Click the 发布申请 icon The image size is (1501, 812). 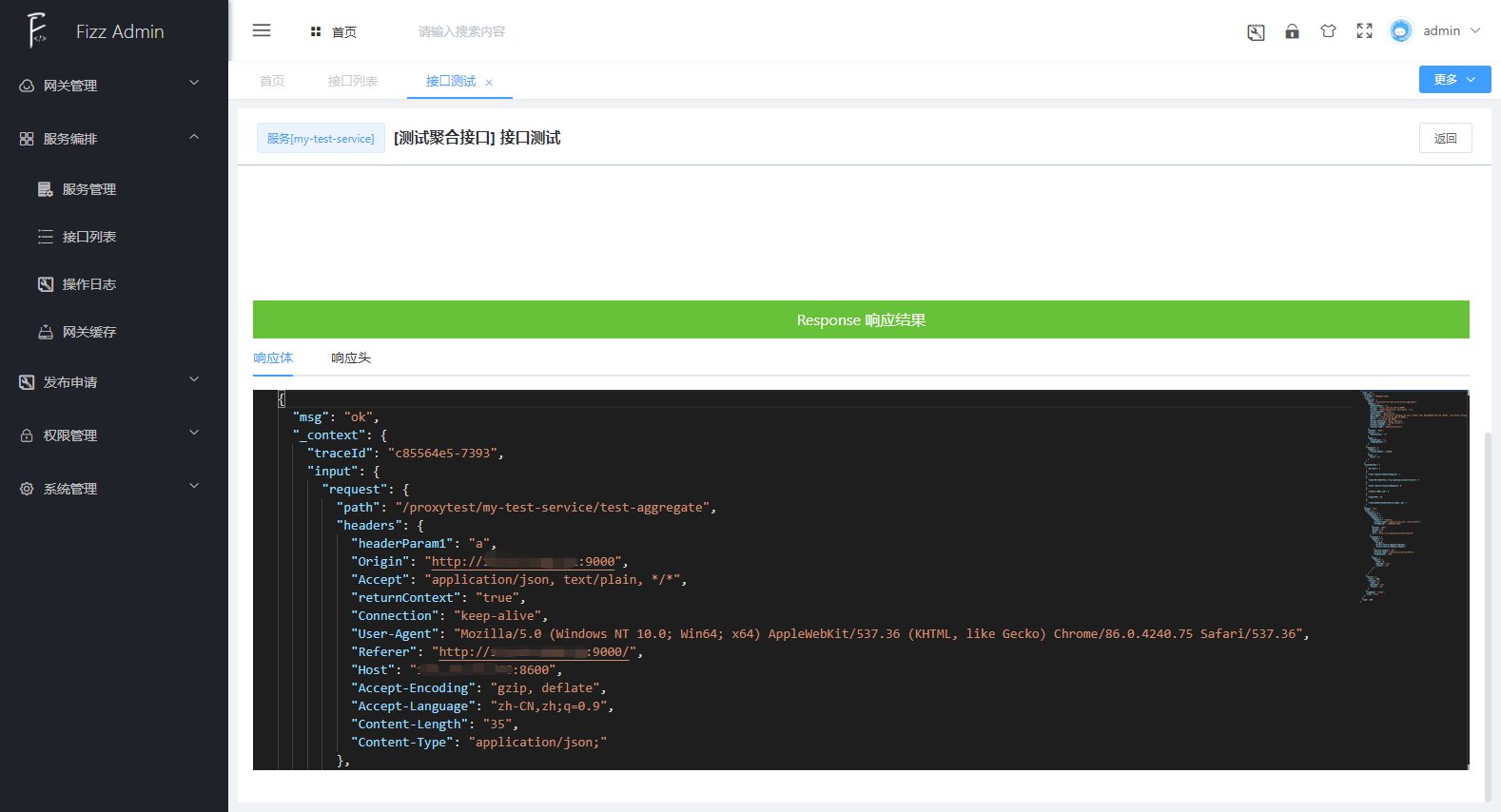pos(27,382)
